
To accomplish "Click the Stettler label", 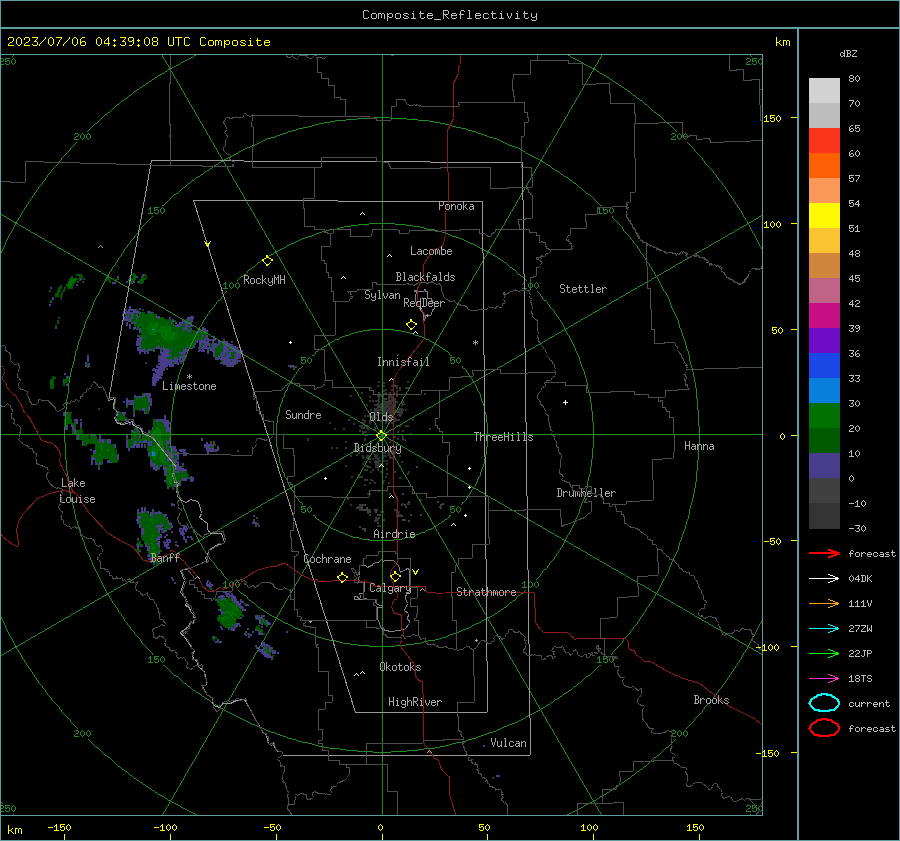I will pyautogui.click(x=583, y=289).
